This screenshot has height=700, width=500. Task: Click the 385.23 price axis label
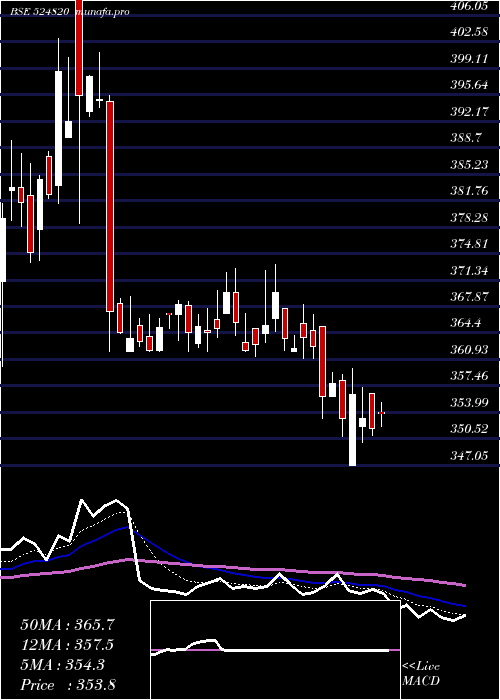468,165
